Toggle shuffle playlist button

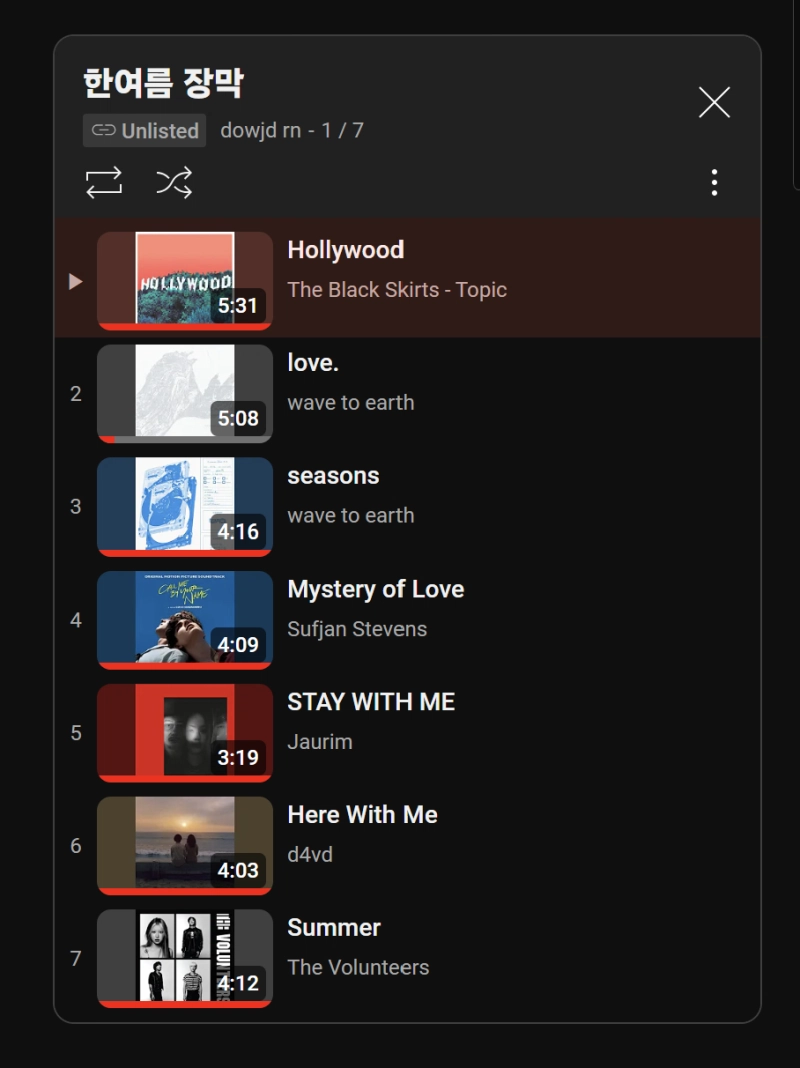174,182
